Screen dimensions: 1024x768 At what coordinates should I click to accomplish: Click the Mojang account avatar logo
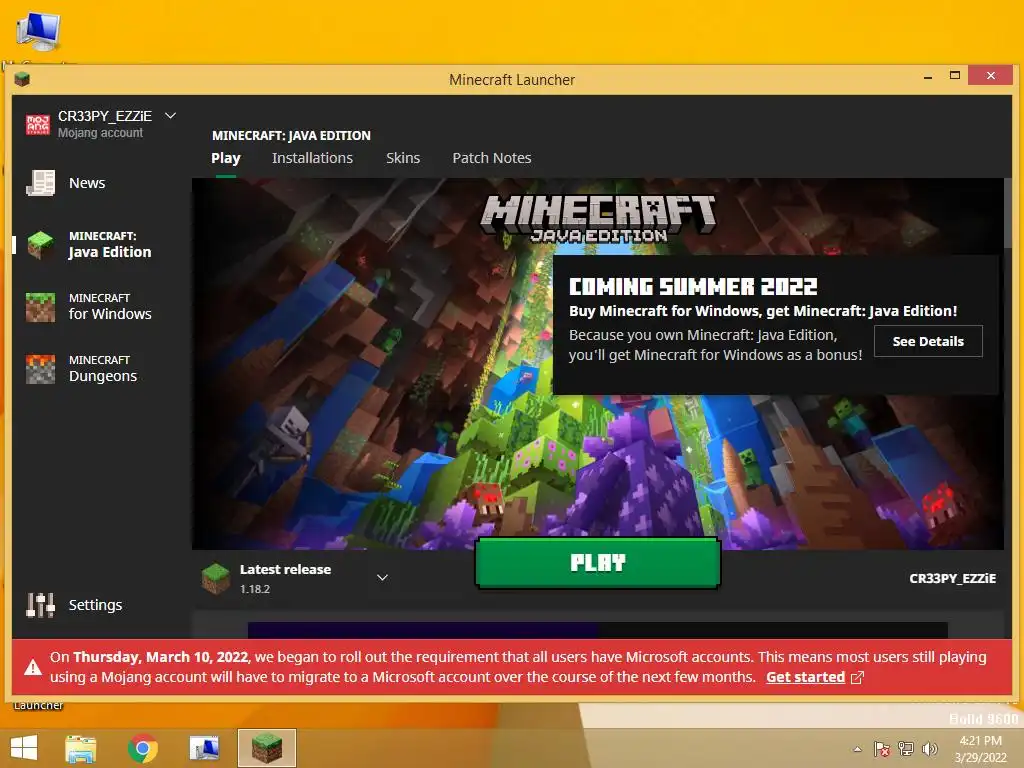coord(38,124)
